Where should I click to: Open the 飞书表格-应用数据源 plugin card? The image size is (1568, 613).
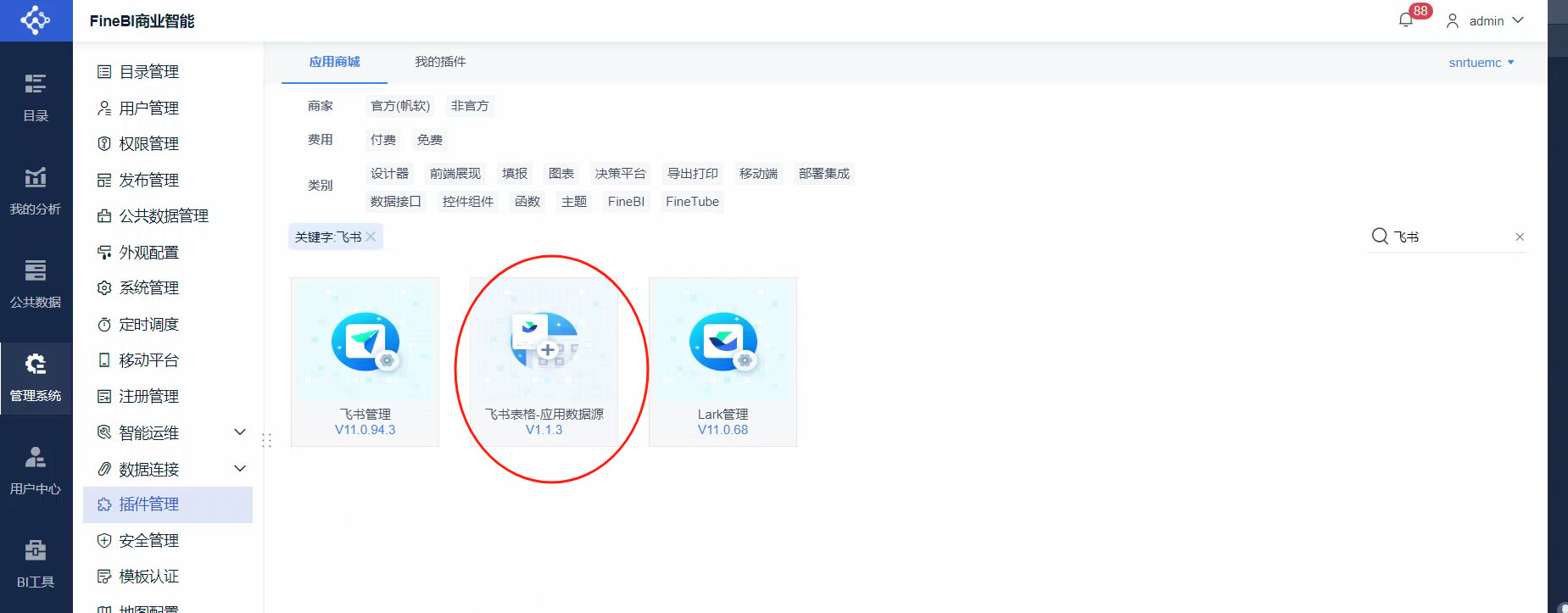tap(544, 362)
